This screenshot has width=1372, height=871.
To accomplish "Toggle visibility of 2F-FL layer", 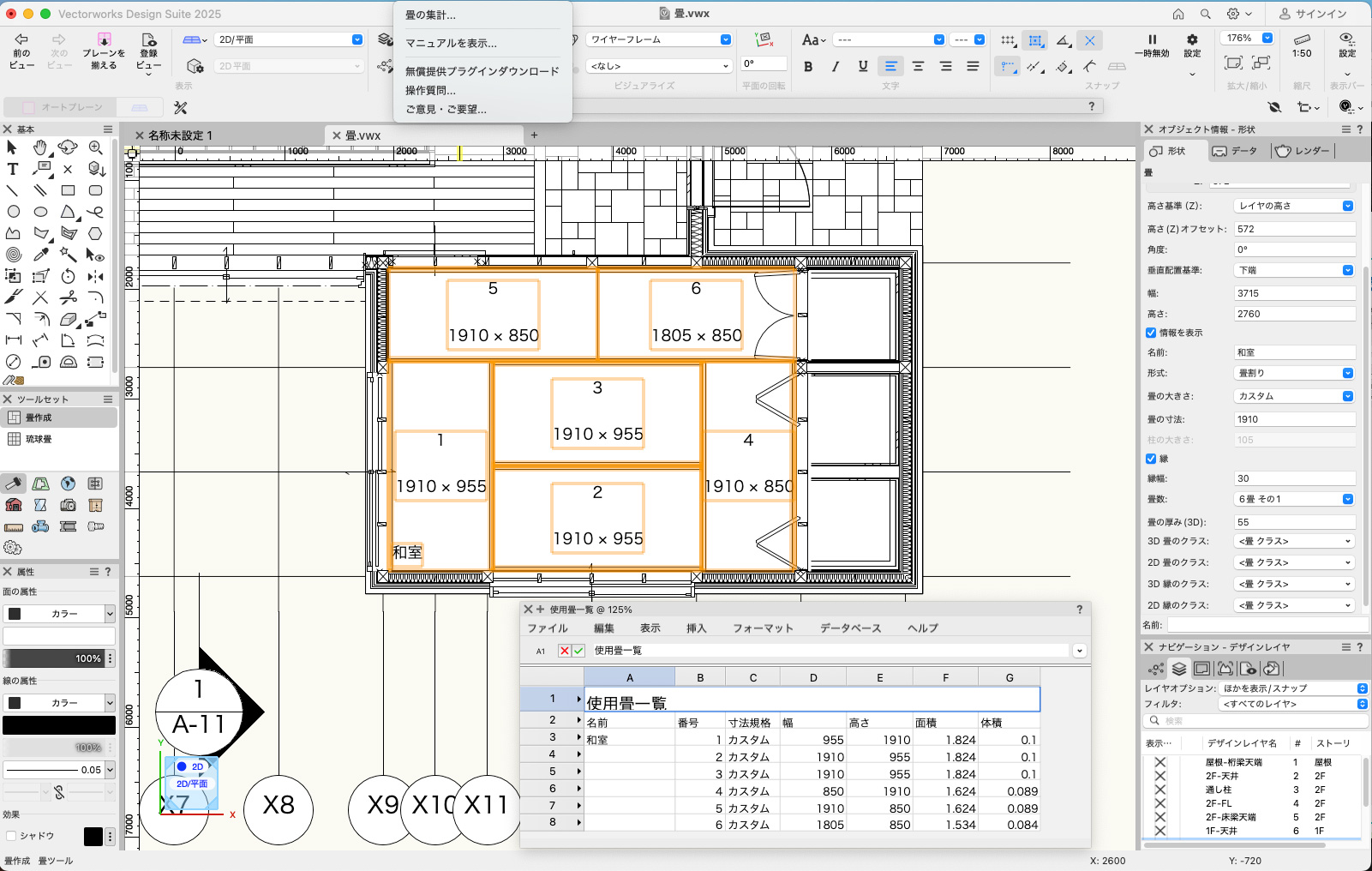I will tap(1159, 803).
